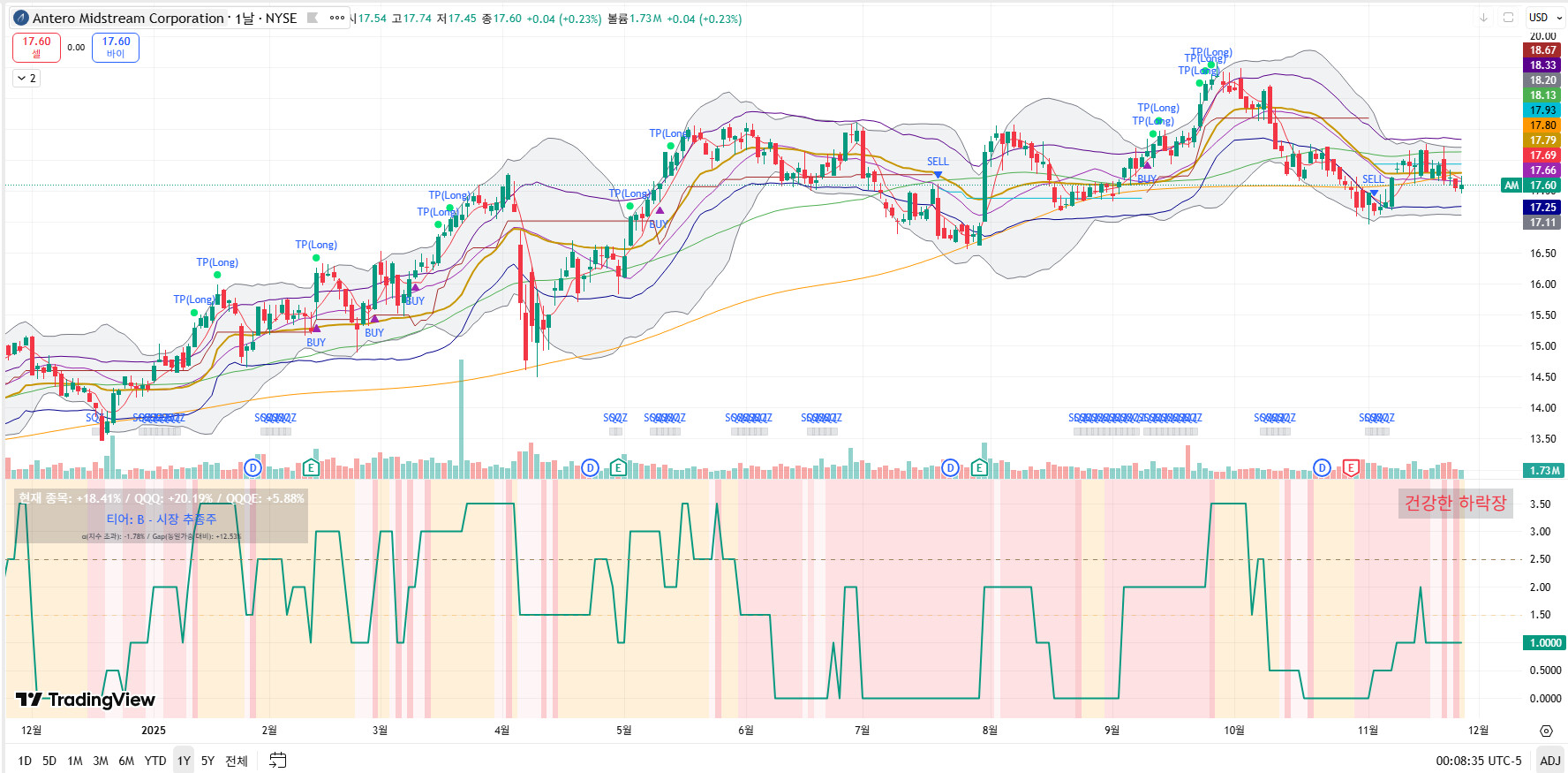Click the dark red 18.67 price label
The height and width of the screenshot is (773, 1568).
pyautogui.click(x=1543, y=50)
